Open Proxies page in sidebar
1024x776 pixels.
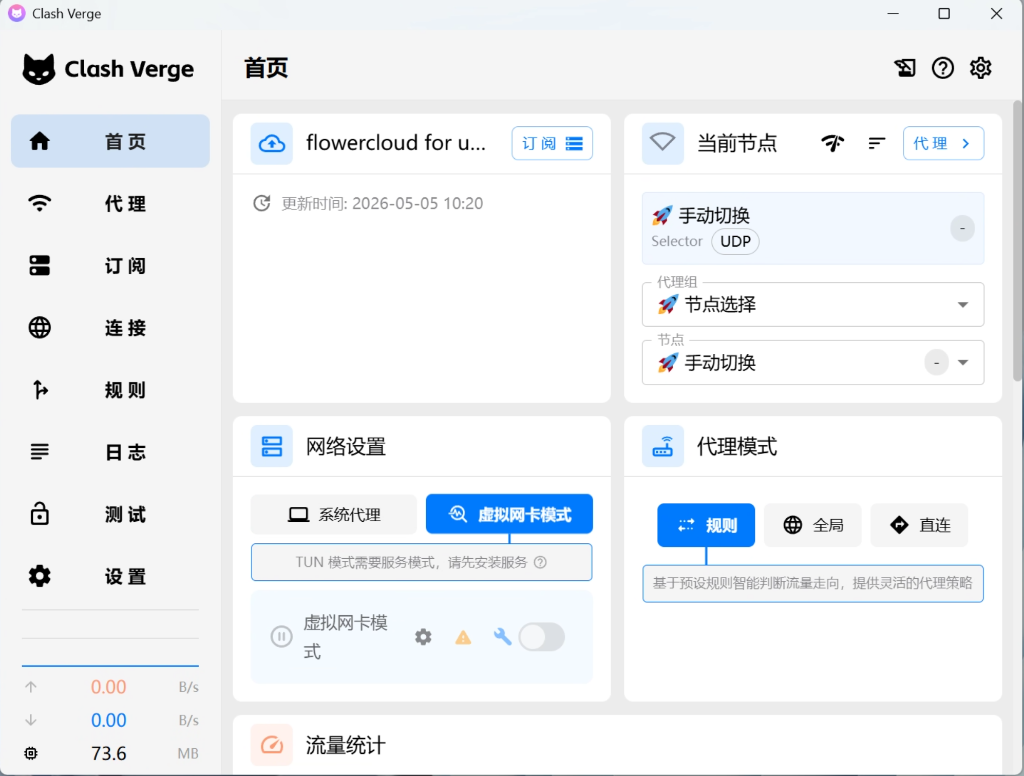pyautogui.click(x=110, y=203)
